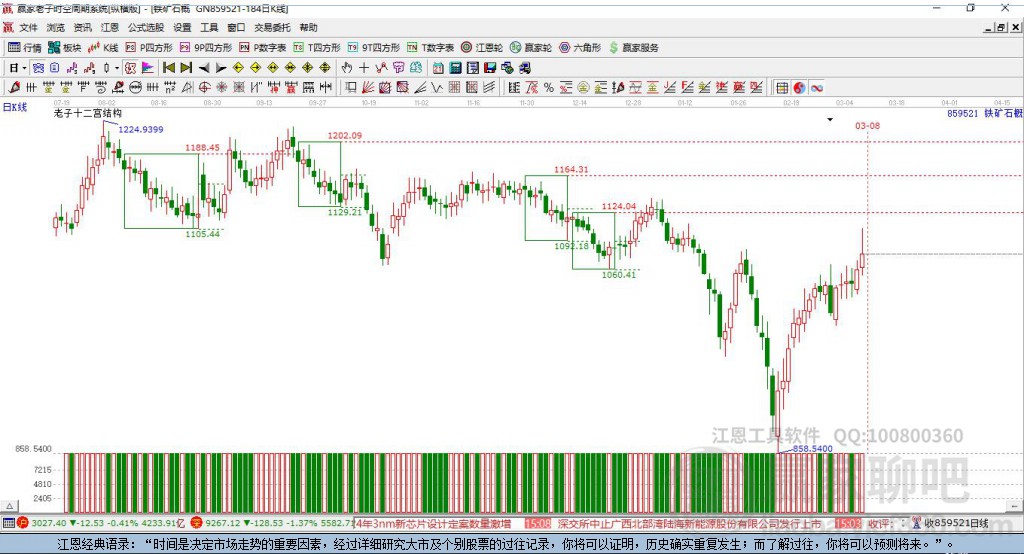Expand the candlestick style dropdown arrow

(x=116, y=67)
